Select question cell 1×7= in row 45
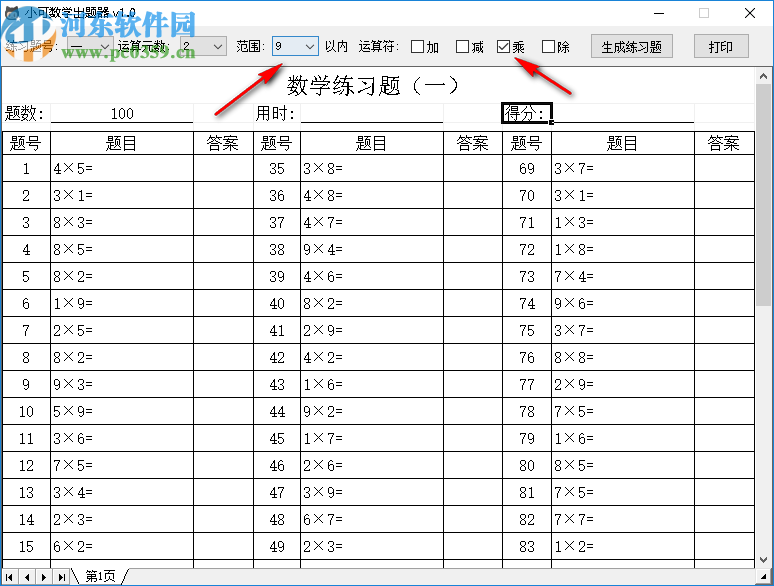 coord(372,438)
